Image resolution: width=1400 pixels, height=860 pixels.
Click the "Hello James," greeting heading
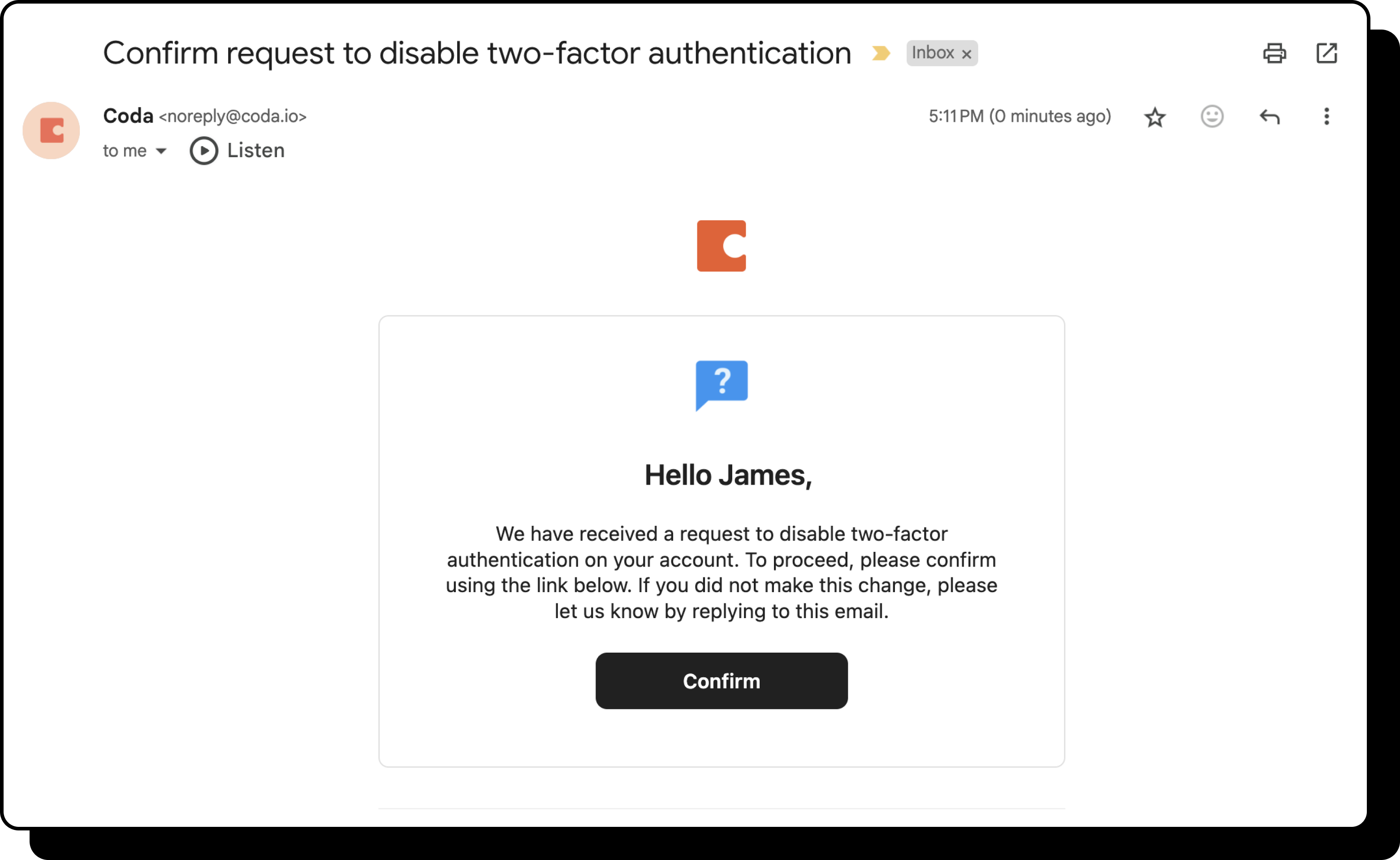pyautogui.click(x=728, y=475)
